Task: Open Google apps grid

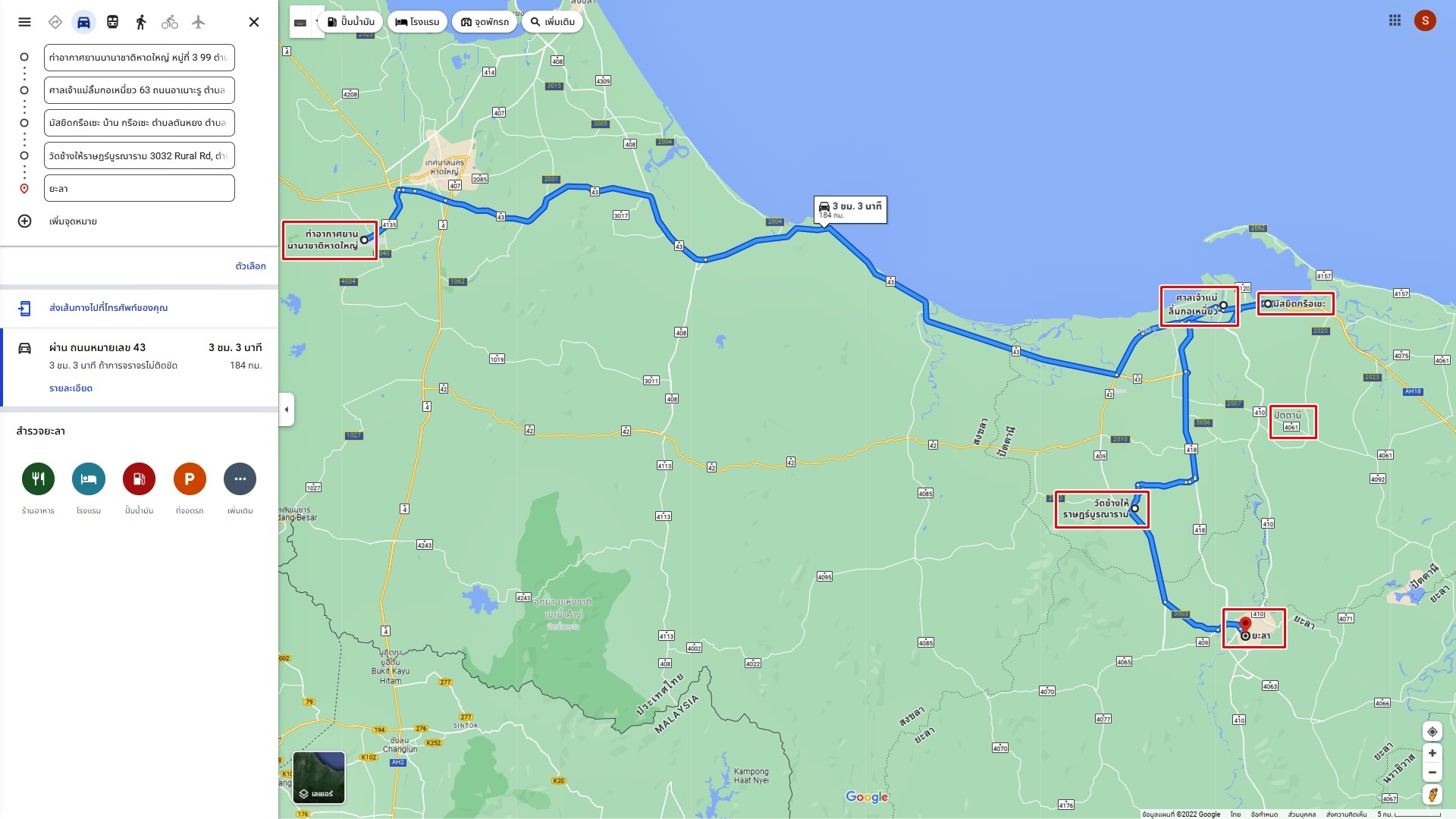Action: (1395, 20)
